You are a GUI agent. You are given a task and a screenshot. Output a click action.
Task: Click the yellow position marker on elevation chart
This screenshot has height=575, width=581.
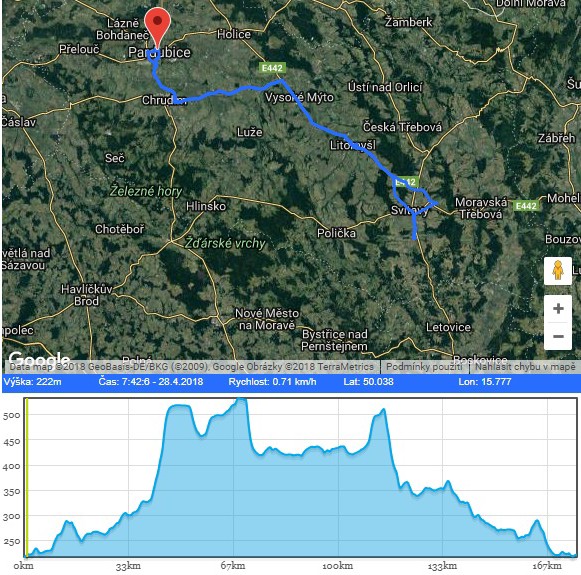point(26,478)
